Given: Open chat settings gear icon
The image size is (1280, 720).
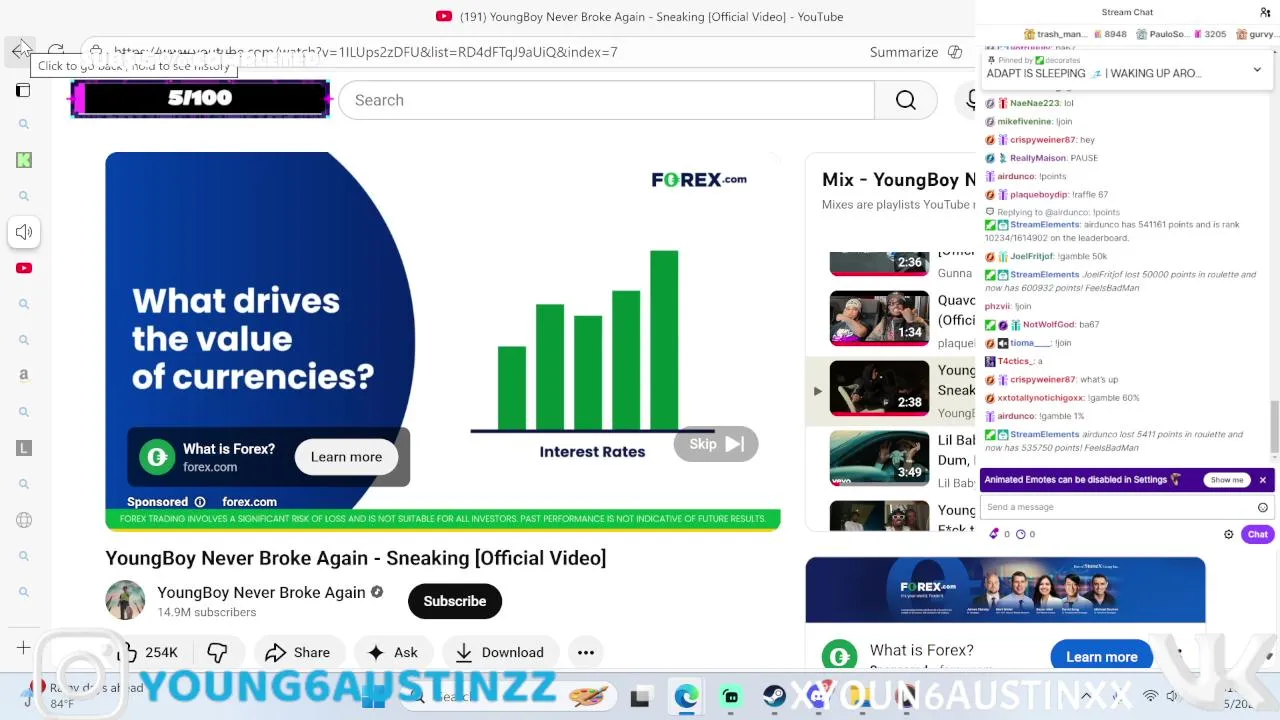Looking at the screenshot, I should [1229, 534].
